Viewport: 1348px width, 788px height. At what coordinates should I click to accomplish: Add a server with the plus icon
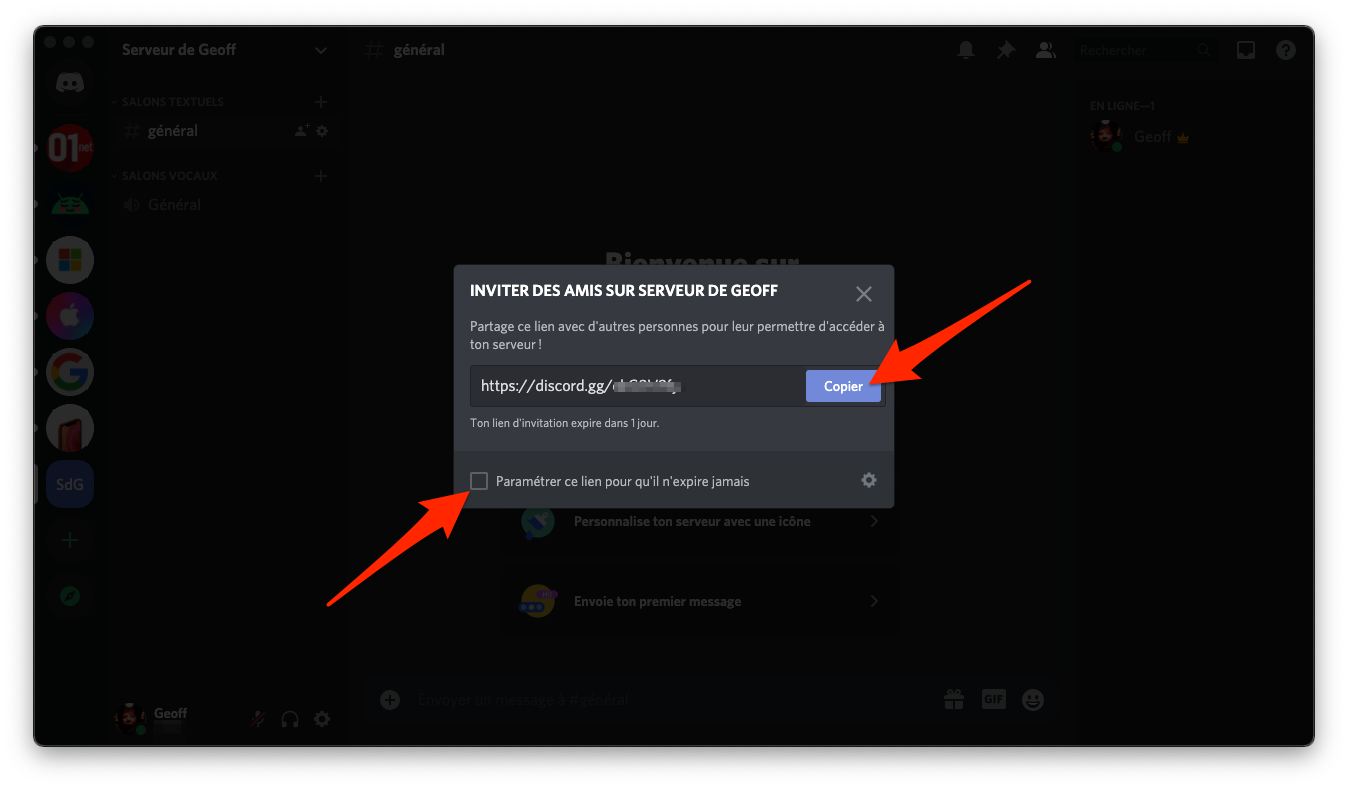point(70,540)
